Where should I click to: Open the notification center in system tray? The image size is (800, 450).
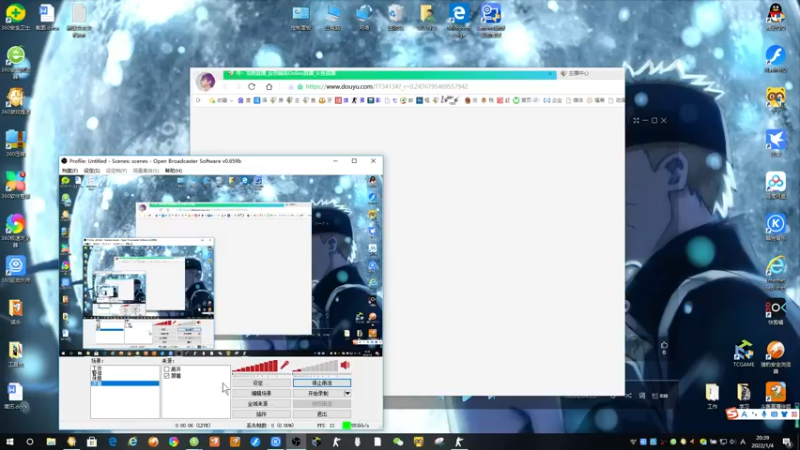click(x=787, y=442)
